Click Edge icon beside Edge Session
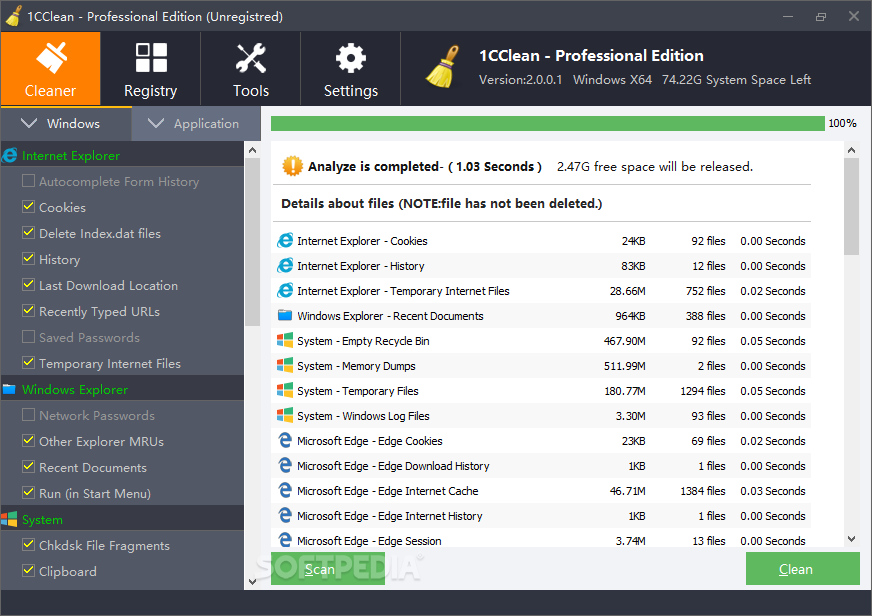Screen dimensions: 872x616 tap(285, 540)
